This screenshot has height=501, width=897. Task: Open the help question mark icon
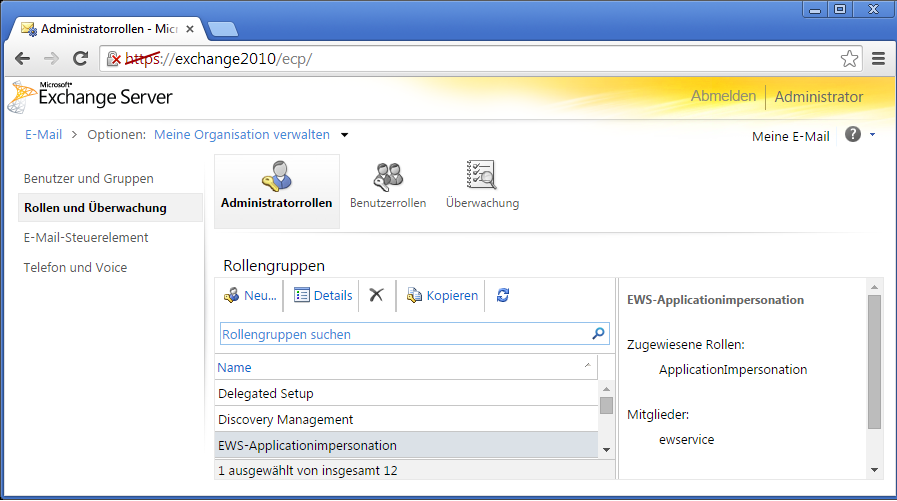(853, 134)
